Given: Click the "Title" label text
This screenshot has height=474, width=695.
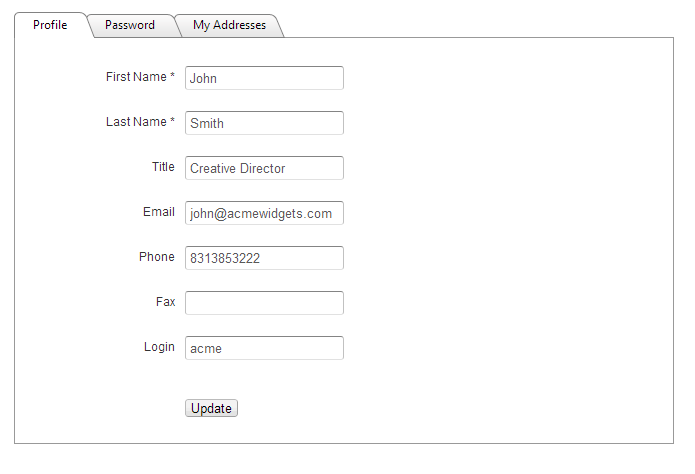Looking at the screenshot, I should pos(163,167).
